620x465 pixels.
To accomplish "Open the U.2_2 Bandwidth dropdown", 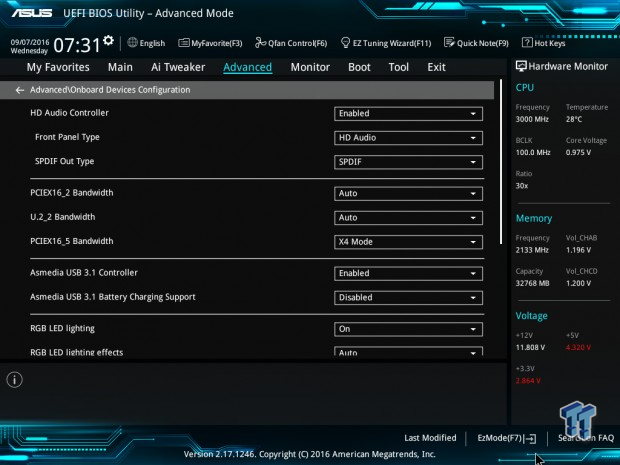I will 408,218.
